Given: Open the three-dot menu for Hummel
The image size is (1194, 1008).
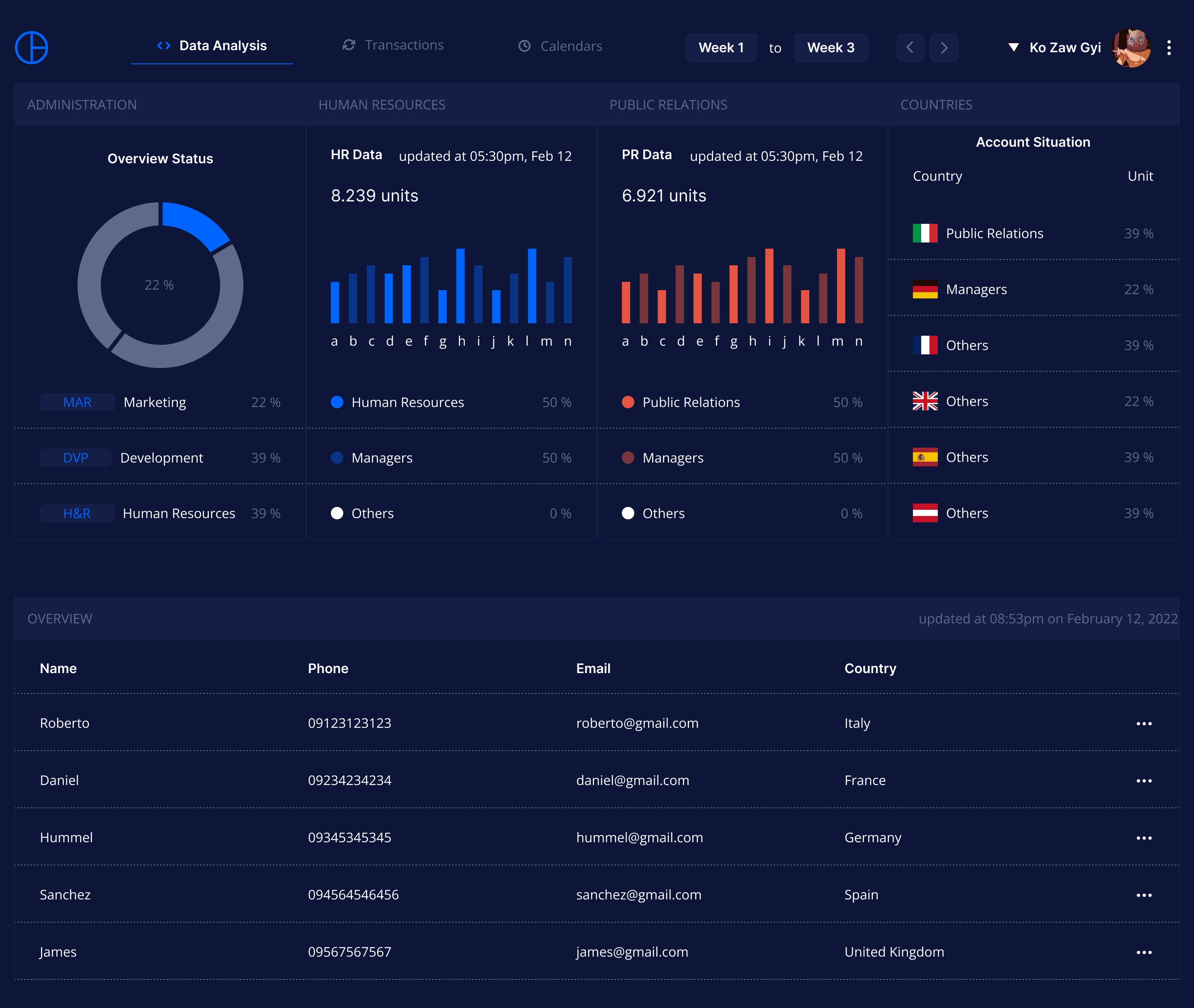Looking at the screenshot, I should (1144, 838).
